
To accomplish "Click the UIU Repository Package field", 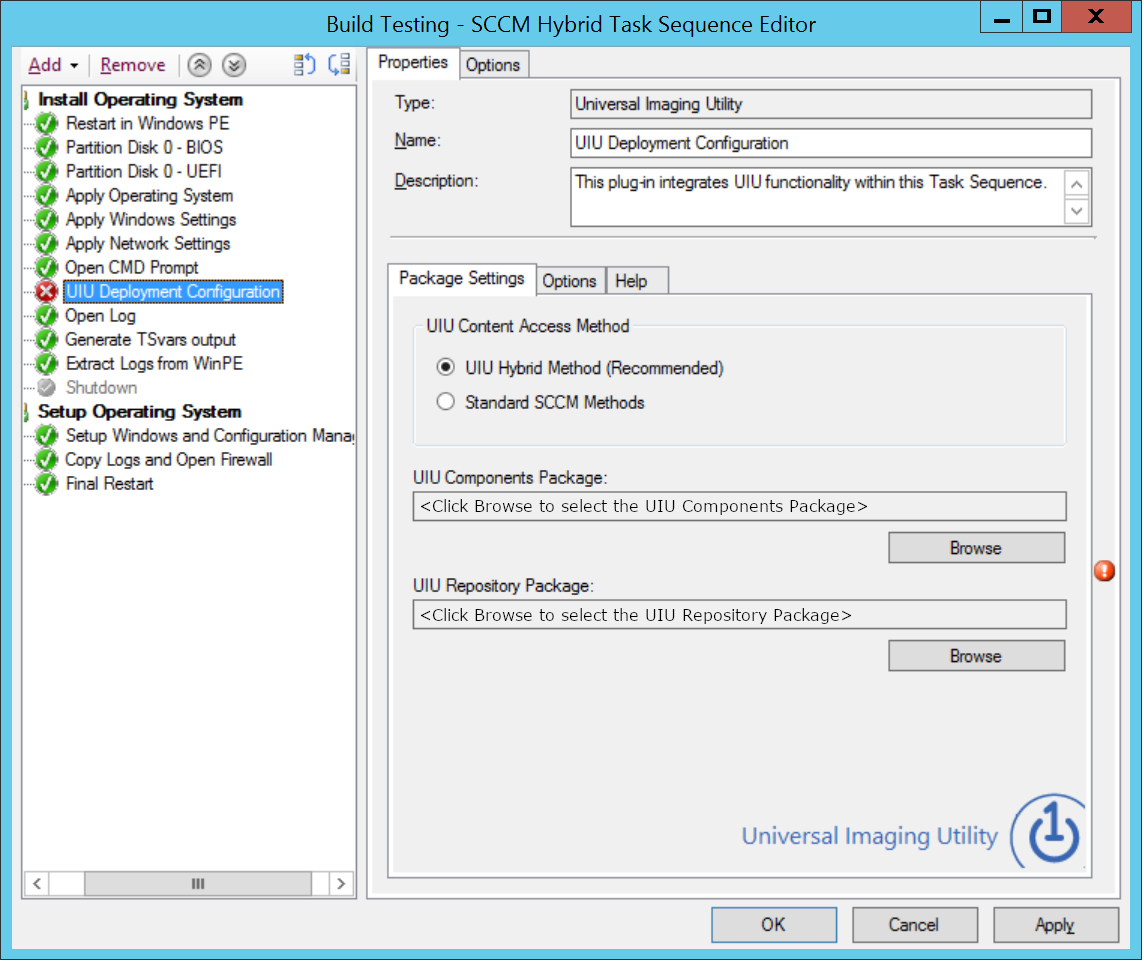I will coord(739,615).
